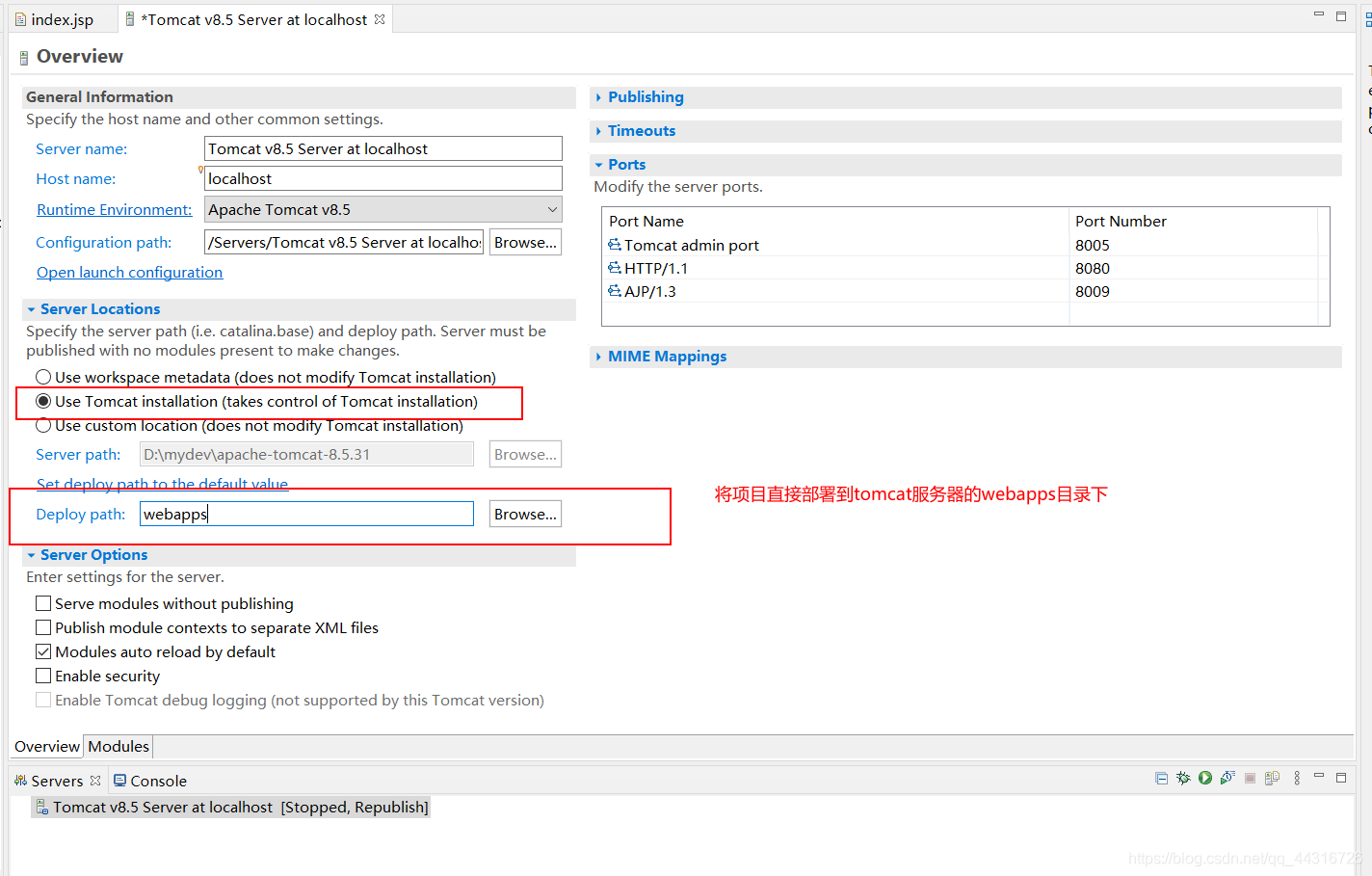
Task: Click the Server name input field
Action: pos(383,148)
